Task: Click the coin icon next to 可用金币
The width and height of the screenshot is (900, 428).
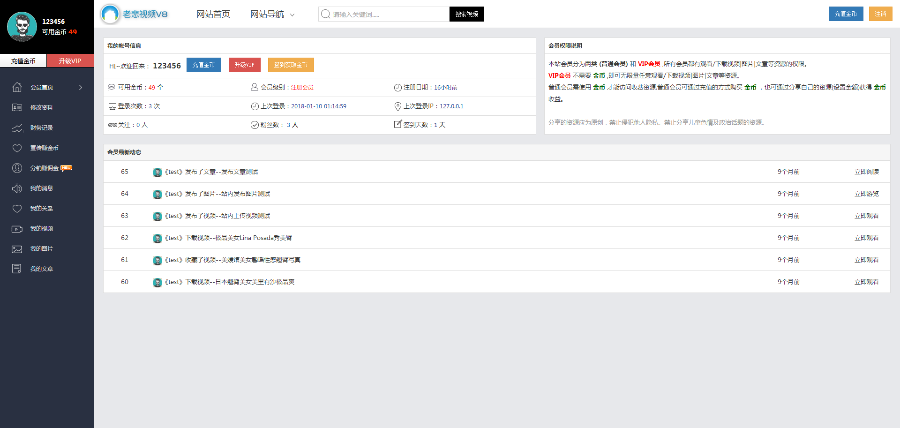Action: [111, 87]
